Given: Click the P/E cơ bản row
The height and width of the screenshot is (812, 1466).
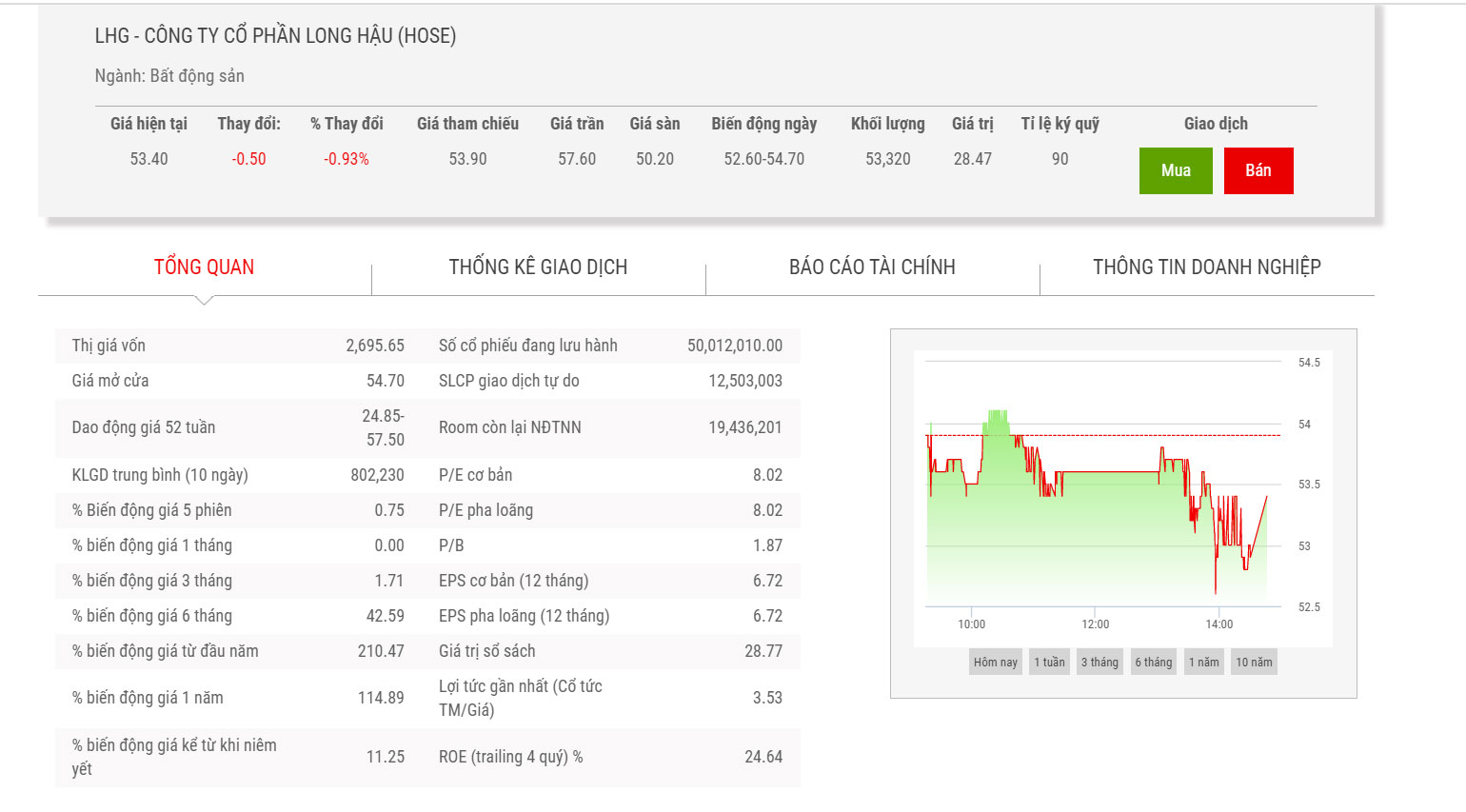Looking at the screenshot, I should (609, 475).
